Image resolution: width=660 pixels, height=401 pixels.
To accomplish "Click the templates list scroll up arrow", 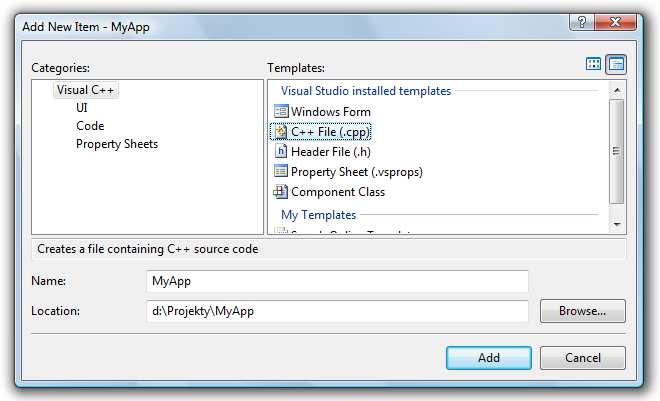I will (x=617, y=90).
